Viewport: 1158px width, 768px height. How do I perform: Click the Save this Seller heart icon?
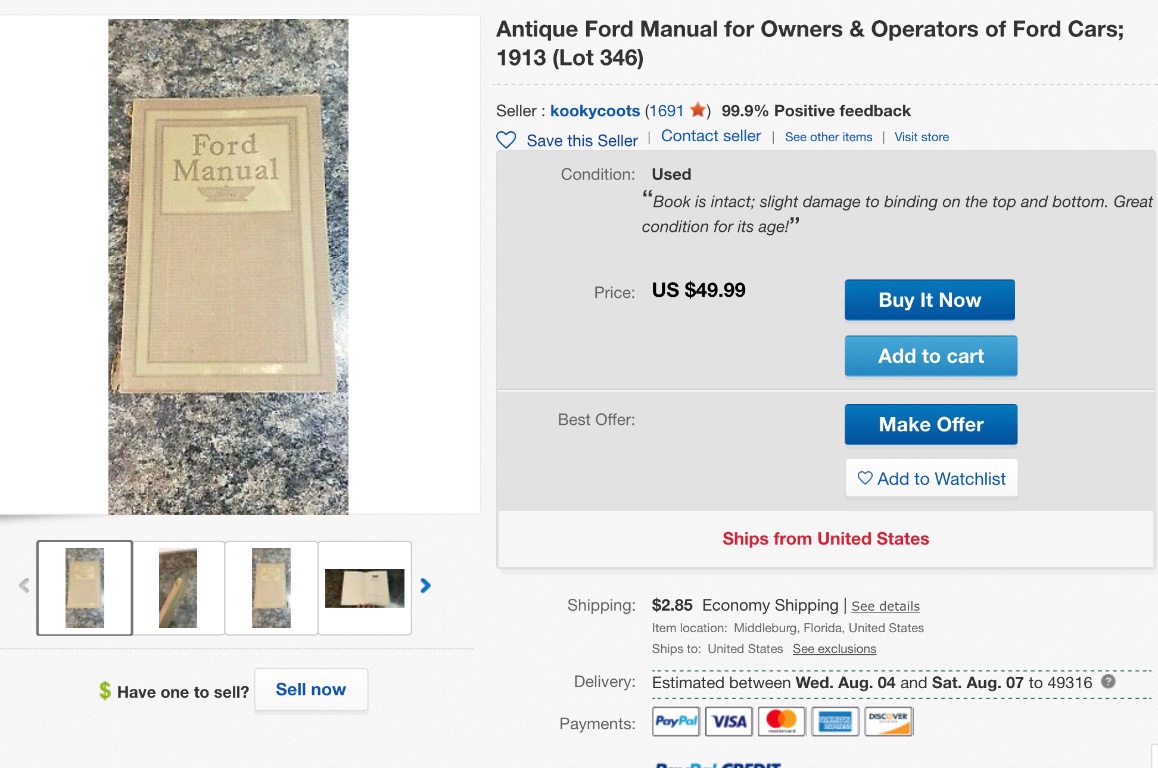point(507,140)
